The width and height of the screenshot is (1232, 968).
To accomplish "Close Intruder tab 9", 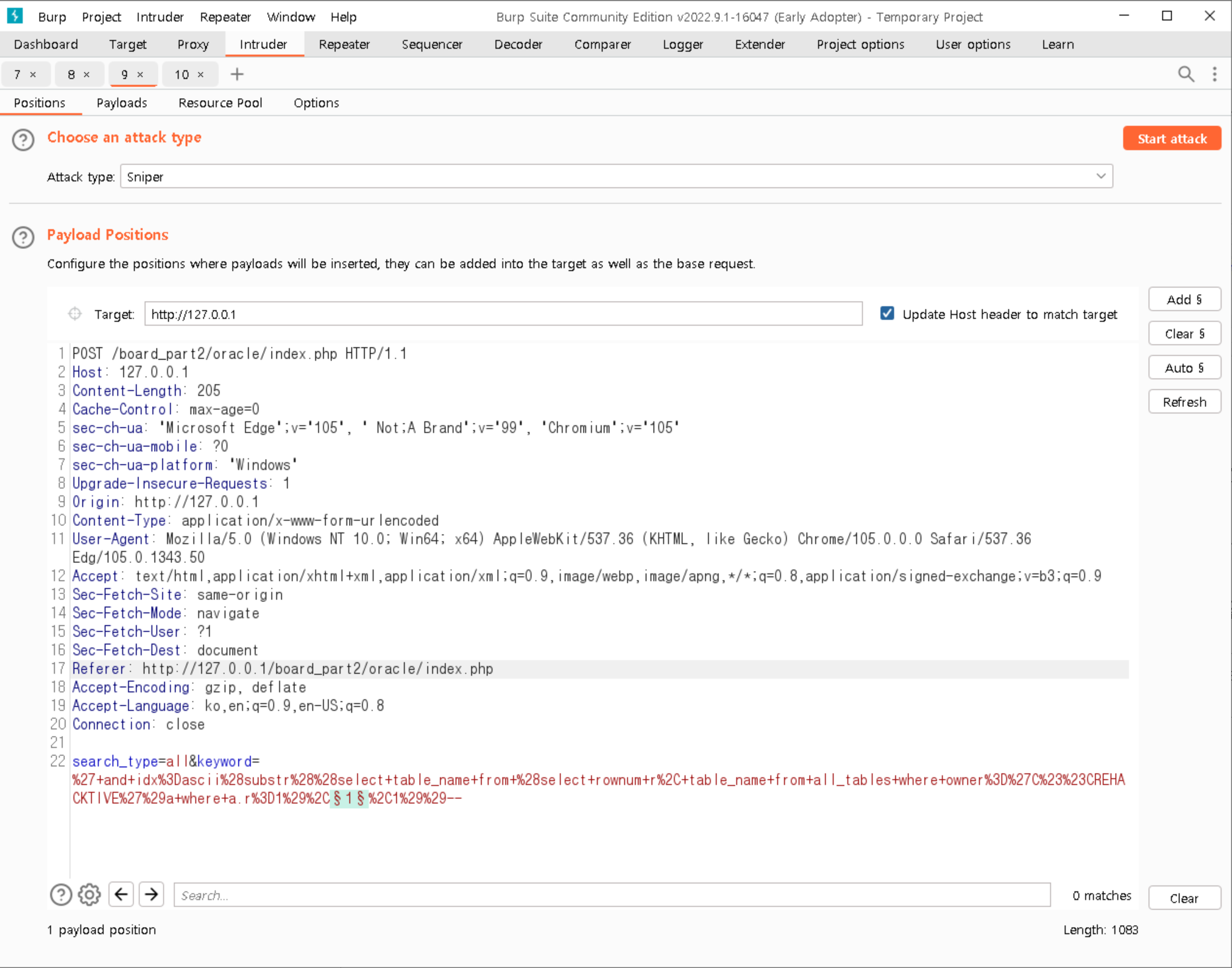I will tap(140, 75).
